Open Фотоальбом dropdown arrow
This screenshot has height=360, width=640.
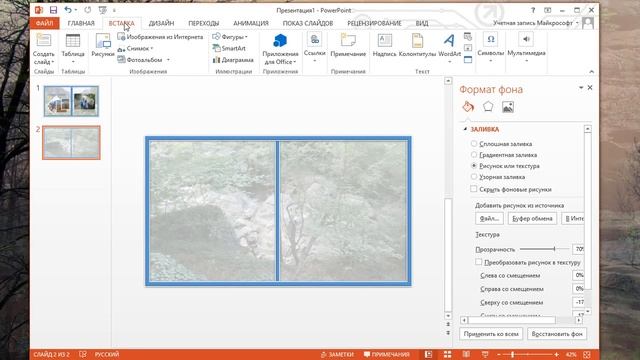click(x=168, y=60)
